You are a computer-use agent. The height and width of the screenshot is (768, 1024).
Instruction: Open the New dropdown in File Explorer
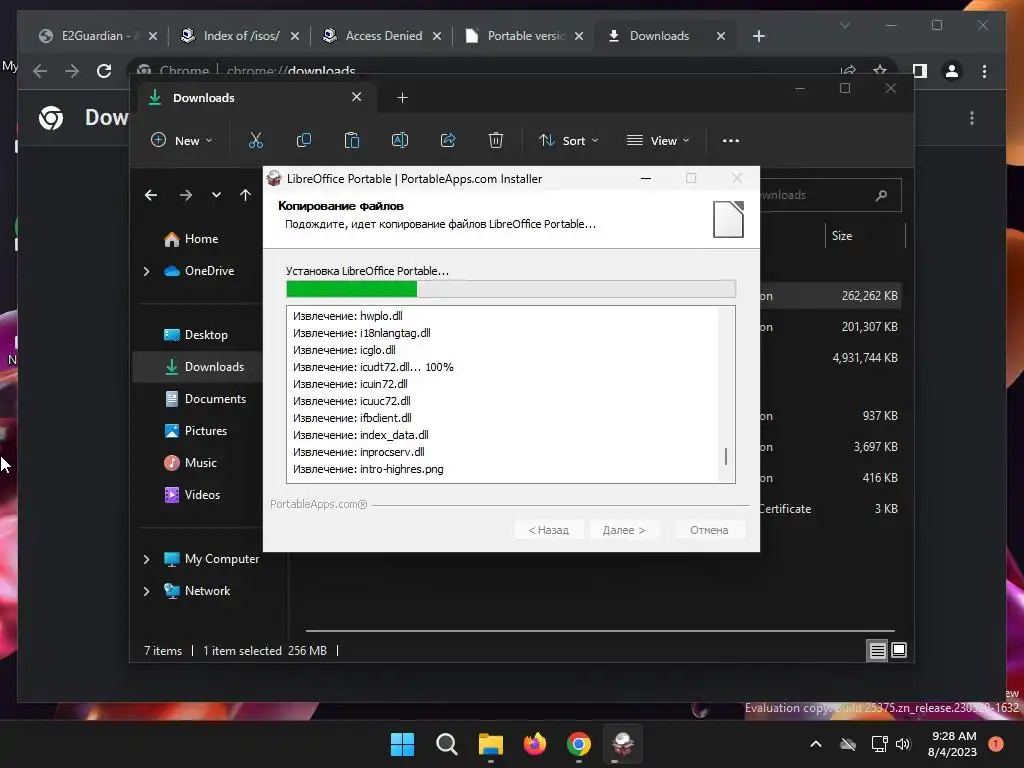pyautogui.click(x=182, y=140)
